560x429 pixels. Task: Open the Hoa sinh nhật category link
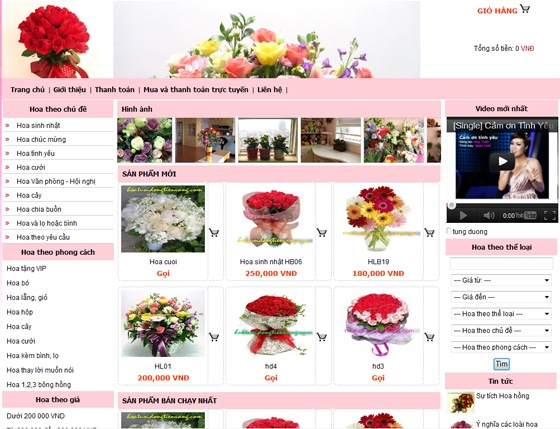point(38,125)
